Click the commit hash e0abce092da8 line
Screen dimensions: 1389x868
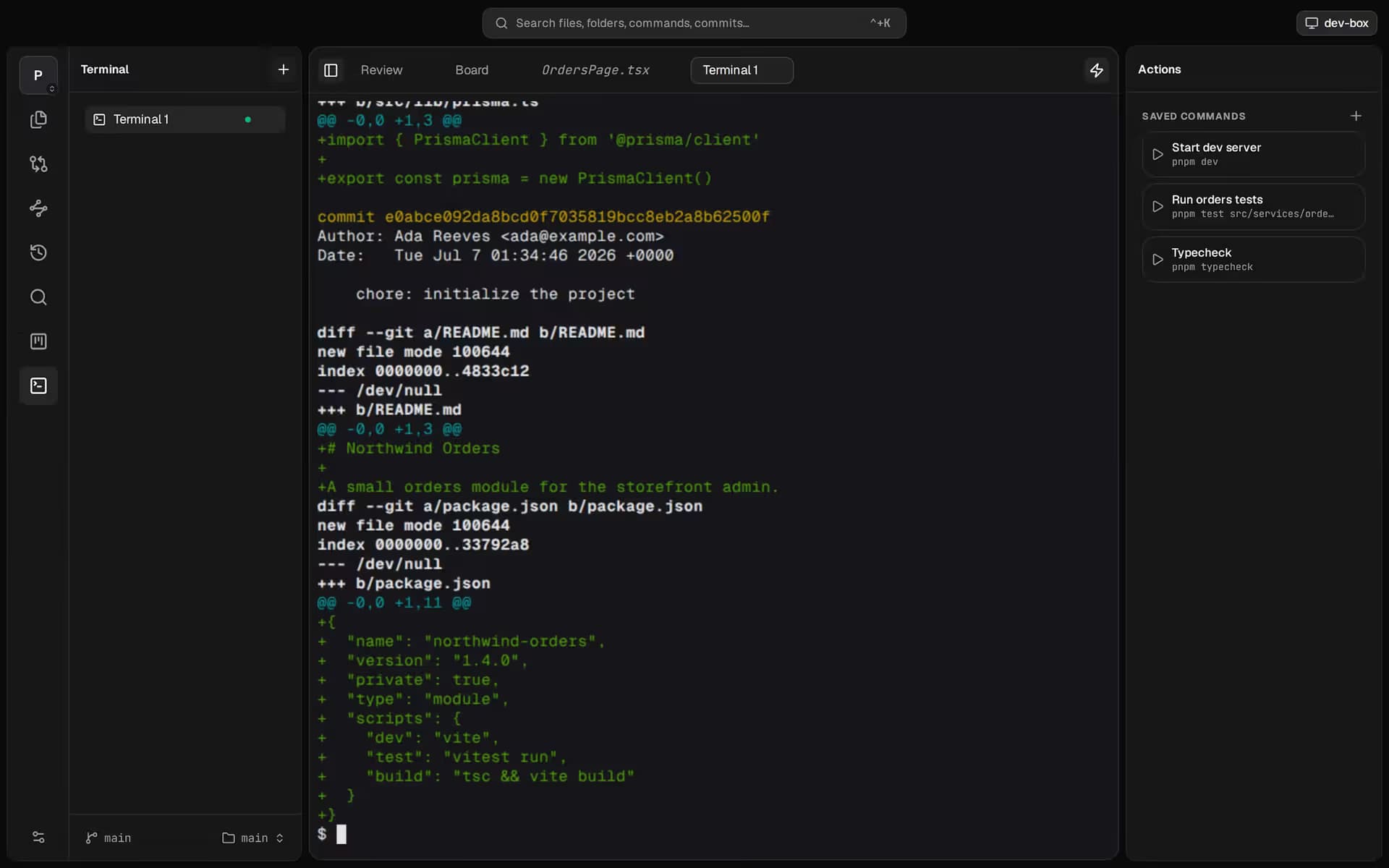click(543, 217)
